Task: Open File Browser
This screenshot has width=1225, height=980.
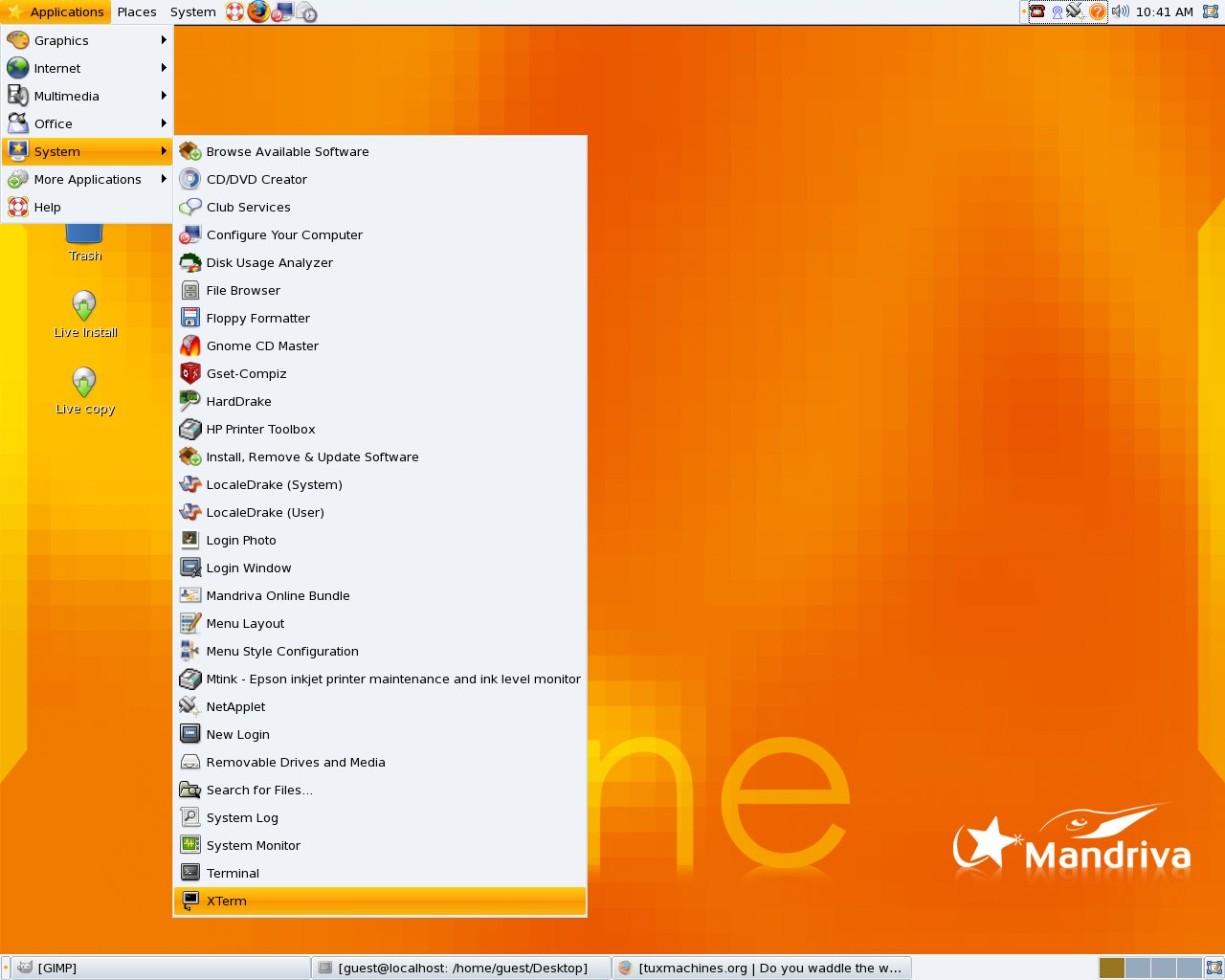Action: coord(380,290)
